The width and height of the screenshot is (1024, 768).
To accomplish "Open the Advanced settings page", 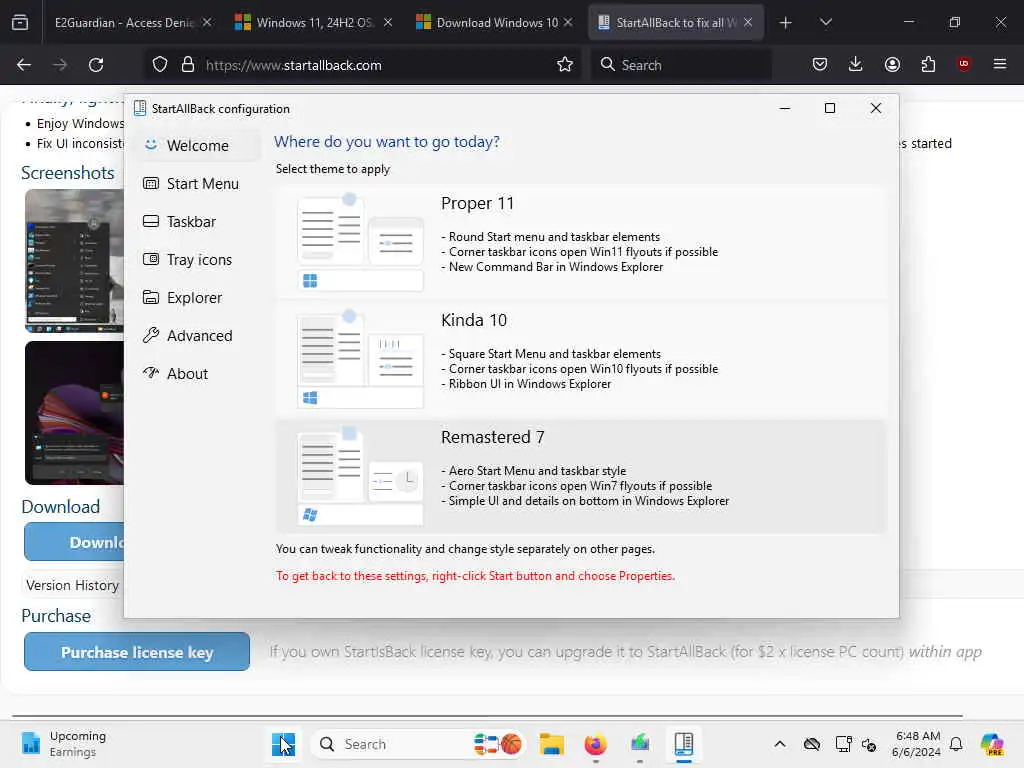I will [199, 335].
